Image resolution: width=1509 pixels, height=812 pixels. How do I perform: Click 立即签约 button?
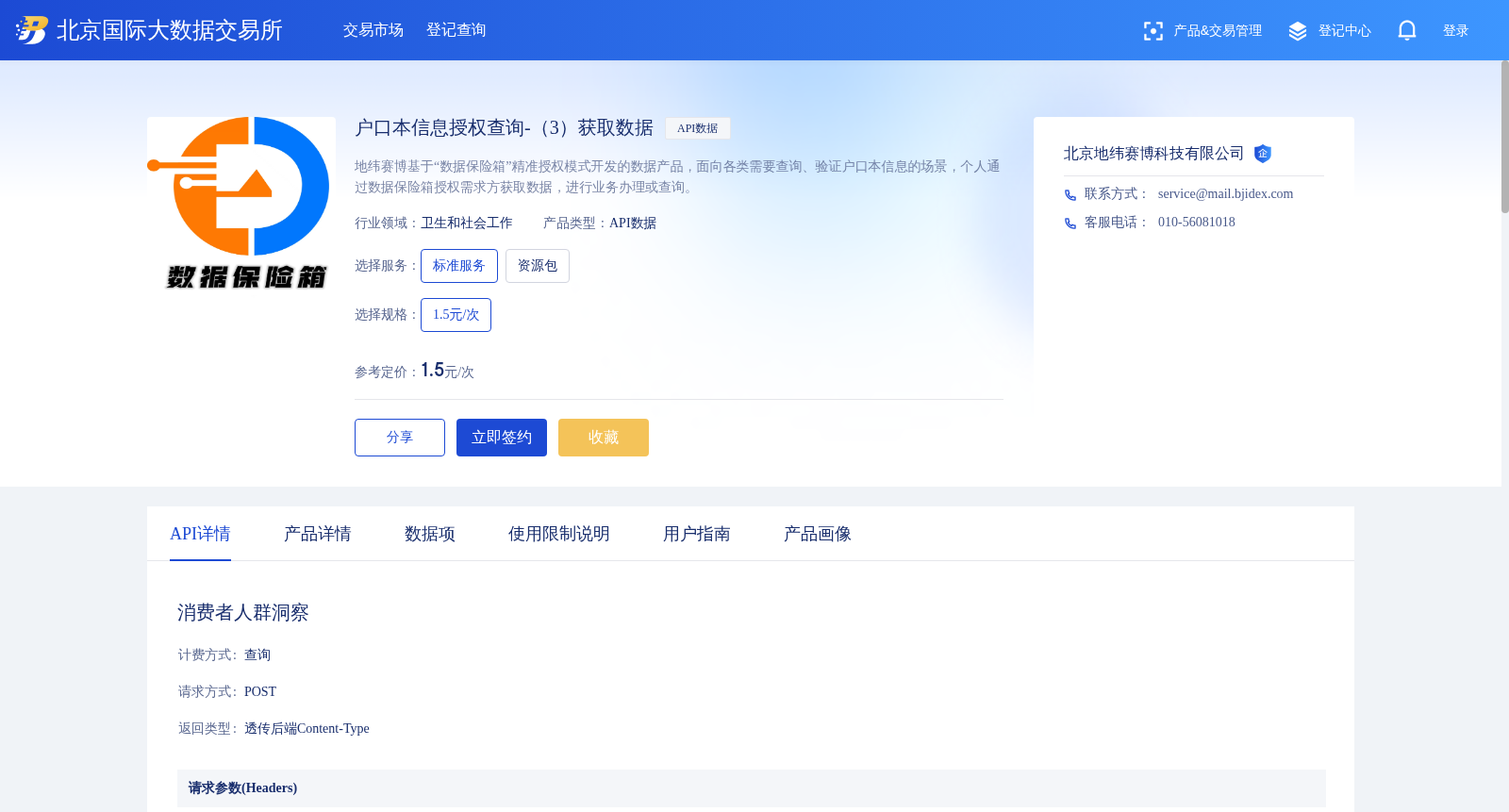(x=502, y=438)
